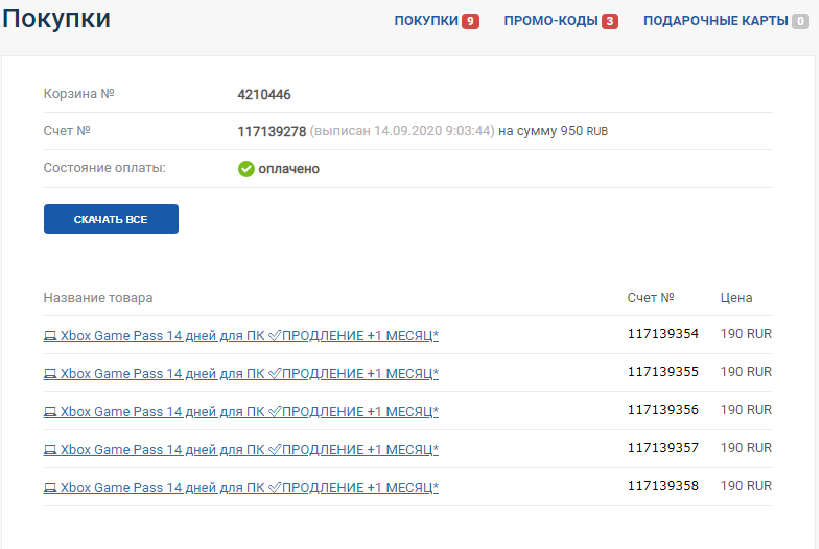The height and width of the screenshot is (549, 819).
Task: Click the Название товара column header
Action: [98, 298]
